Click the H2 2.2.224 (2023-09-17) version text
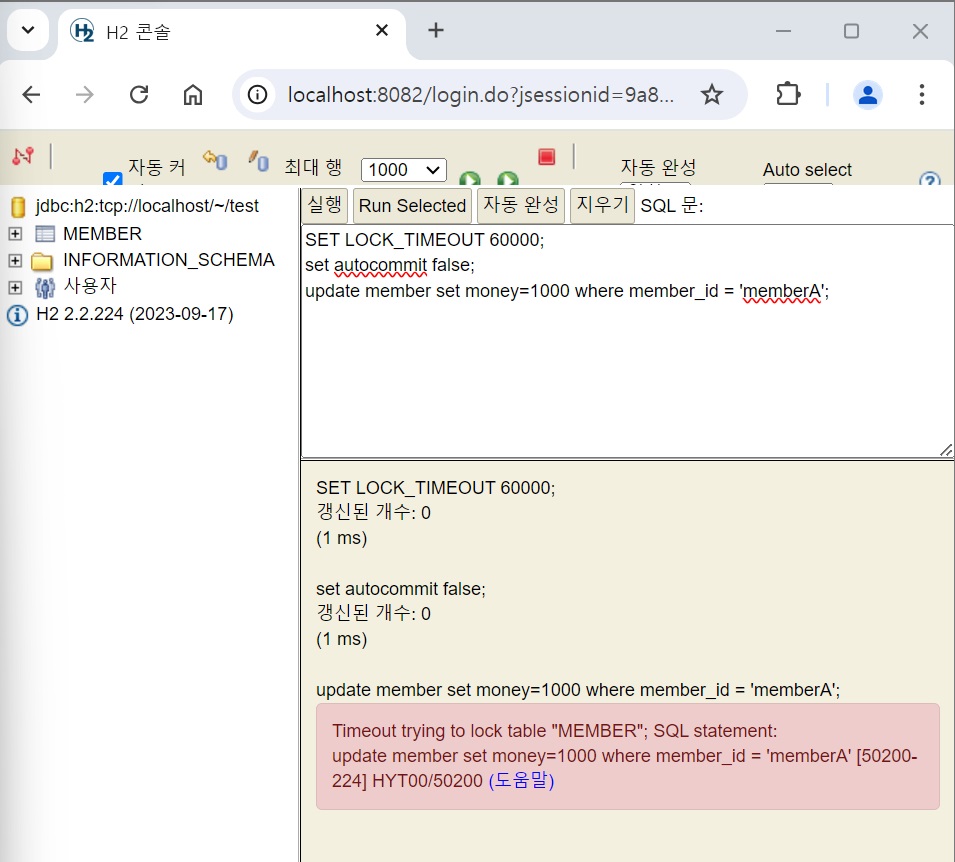This screenshot has height=862, width=955. (x=135, y=314)
